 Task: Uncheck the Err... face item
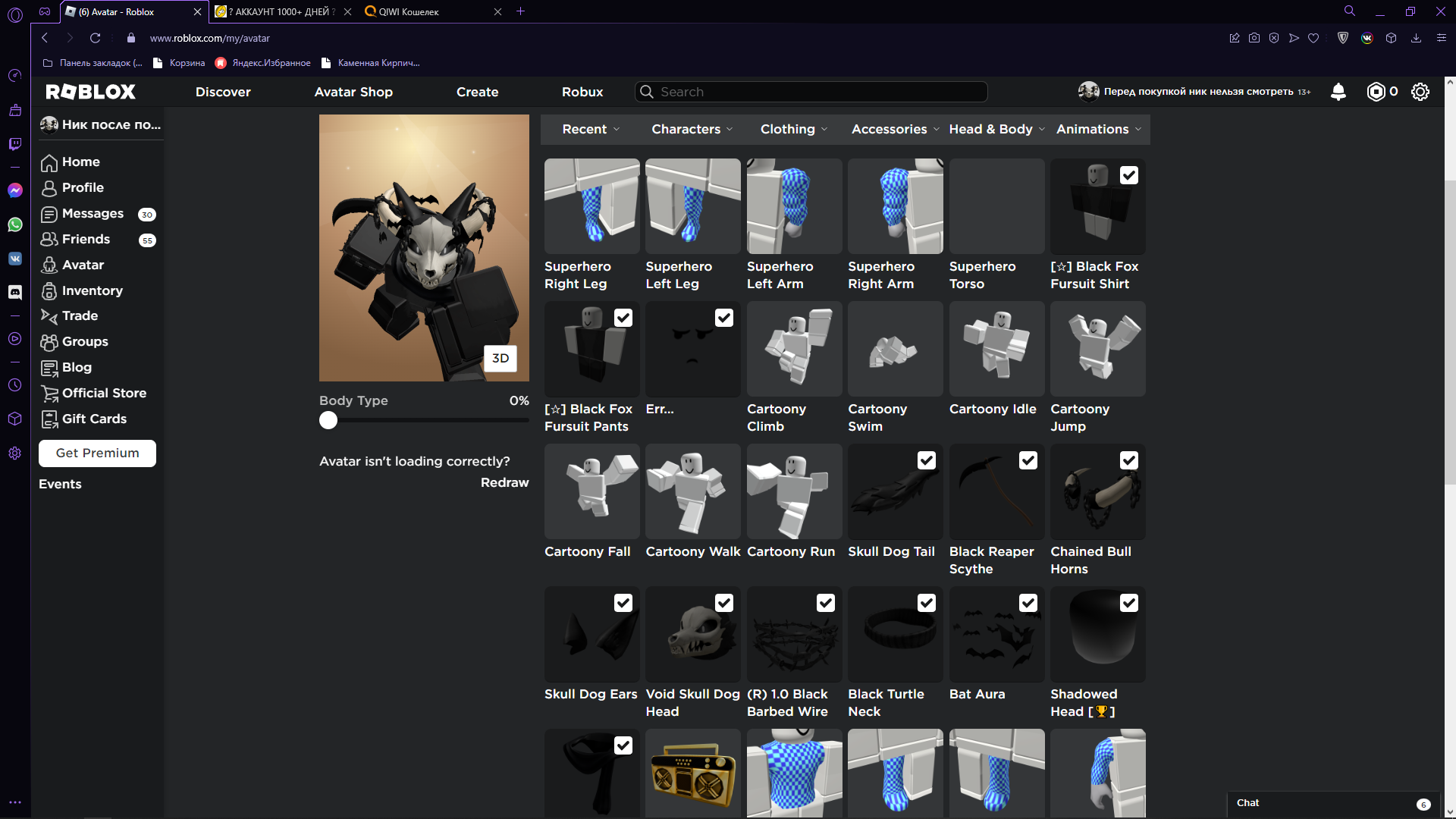coord(724,318)
